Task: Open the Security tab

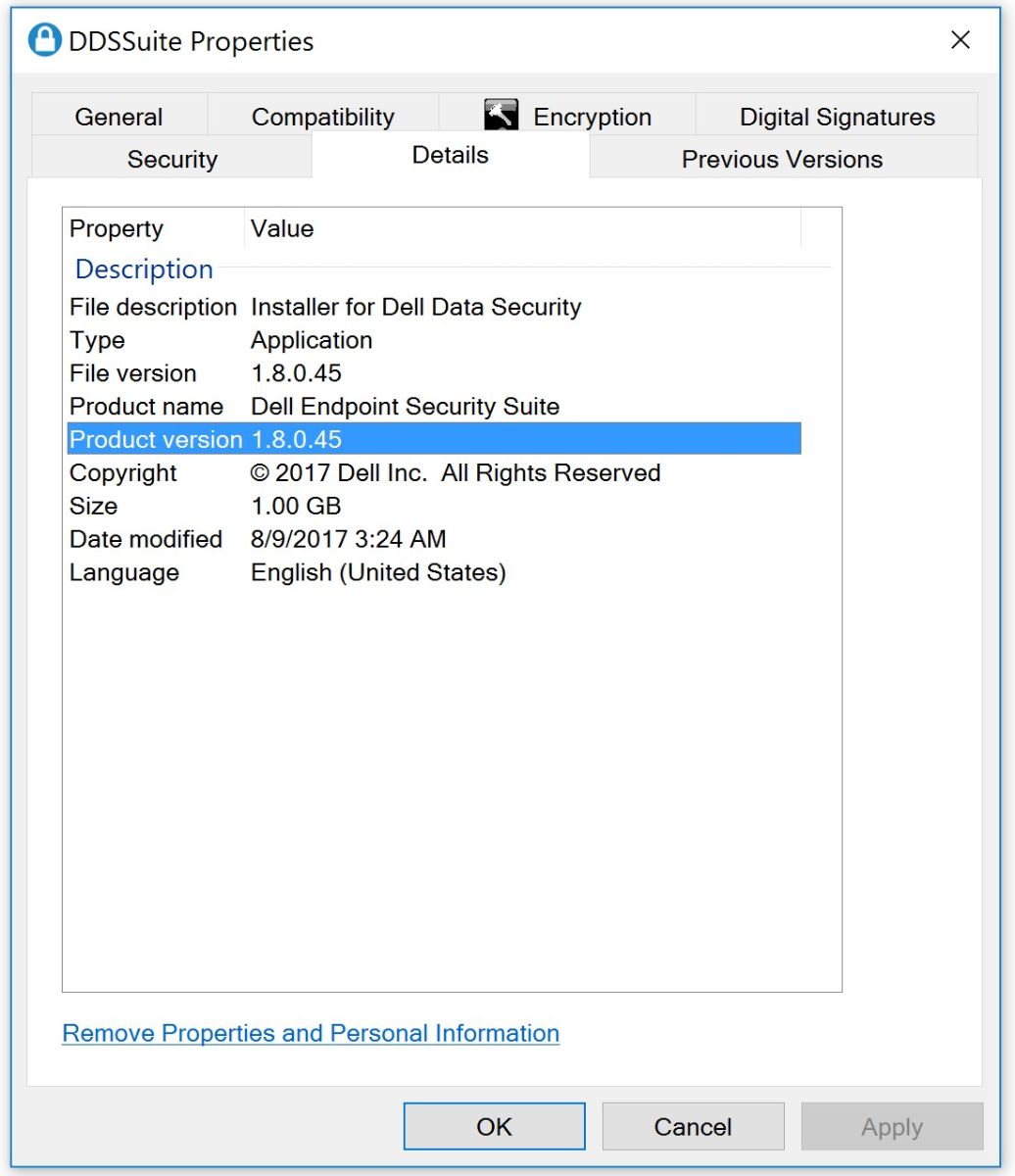Action: (172, 159)
